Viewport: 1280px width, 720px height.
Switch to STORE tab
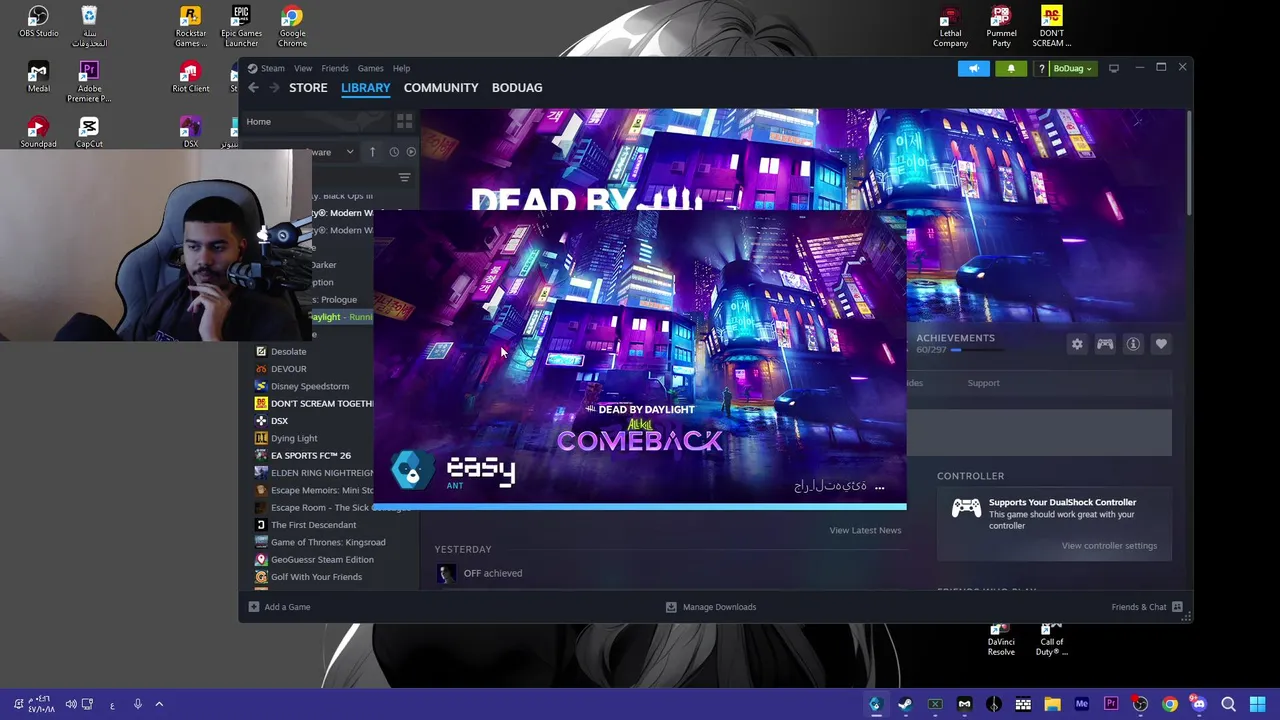[x=308, y=88]
